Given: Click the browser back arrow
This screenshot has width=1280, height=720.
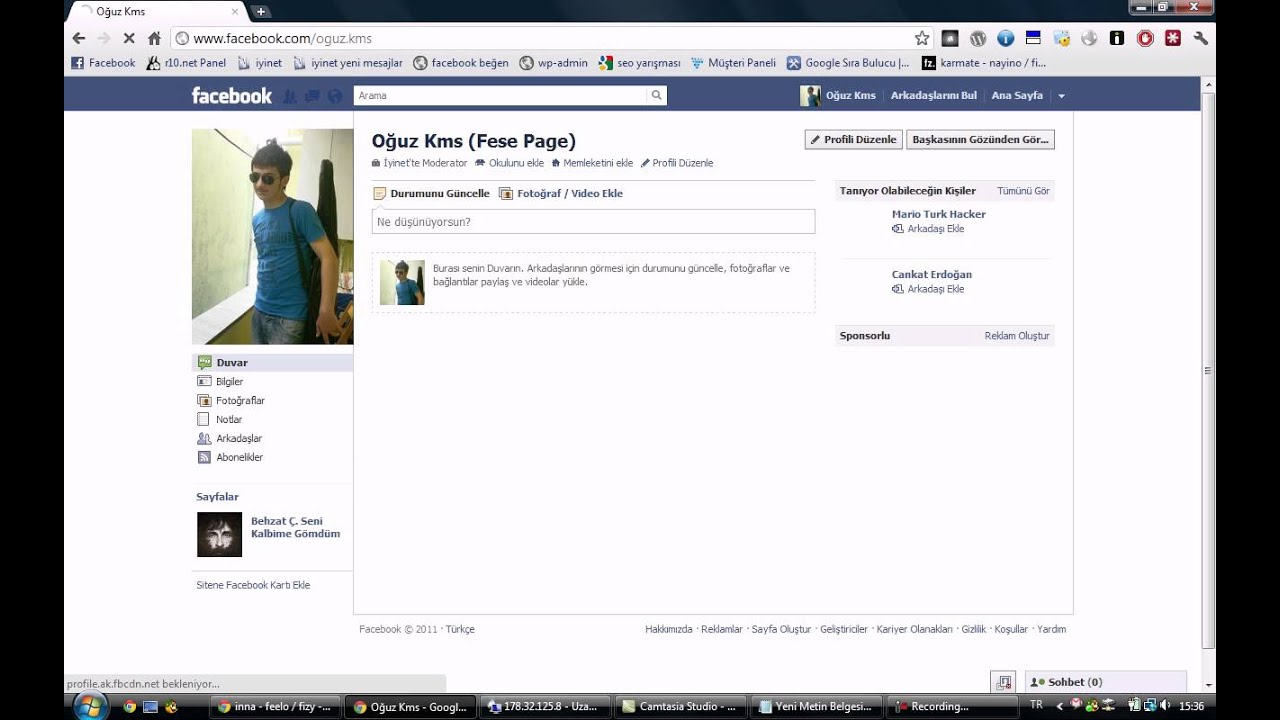Looking at the screenshot, I should click(x=79, y=38).
